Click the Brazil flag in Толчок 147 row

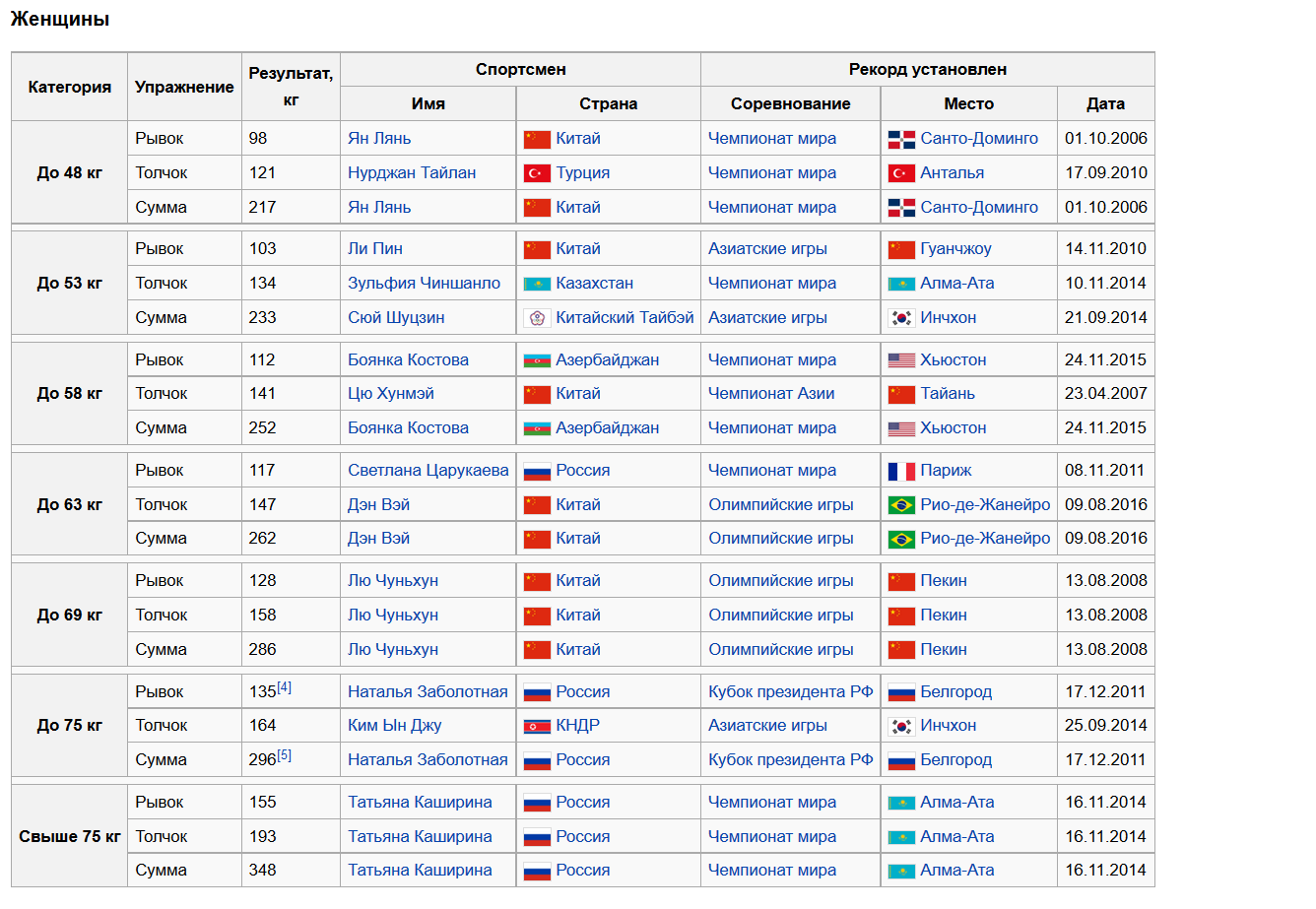[x=901, y=505]
